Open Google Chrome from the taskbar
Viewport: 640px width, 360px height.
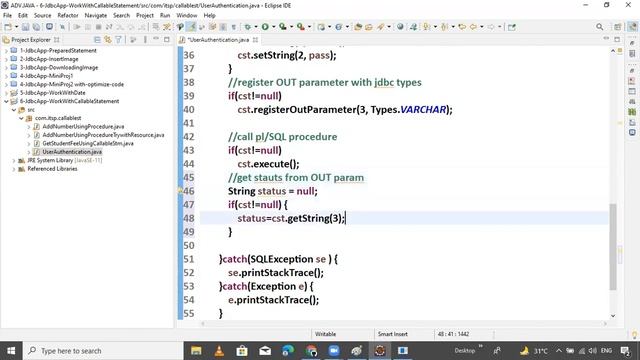pyautogui.click(x=311, y=351)
